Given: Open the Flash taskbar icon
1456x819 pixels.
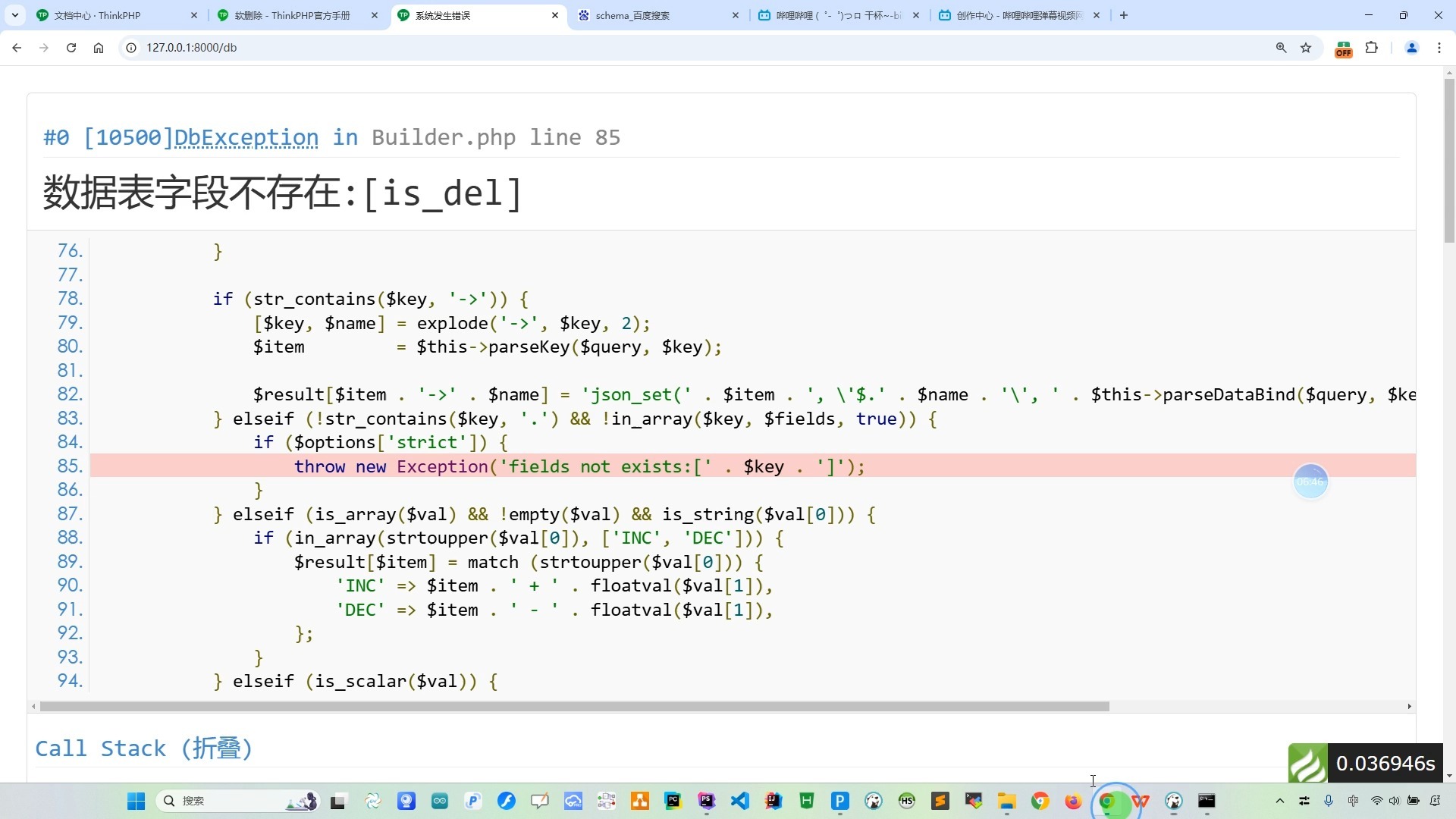Looking at the screenshot, I should coord(507,801).
